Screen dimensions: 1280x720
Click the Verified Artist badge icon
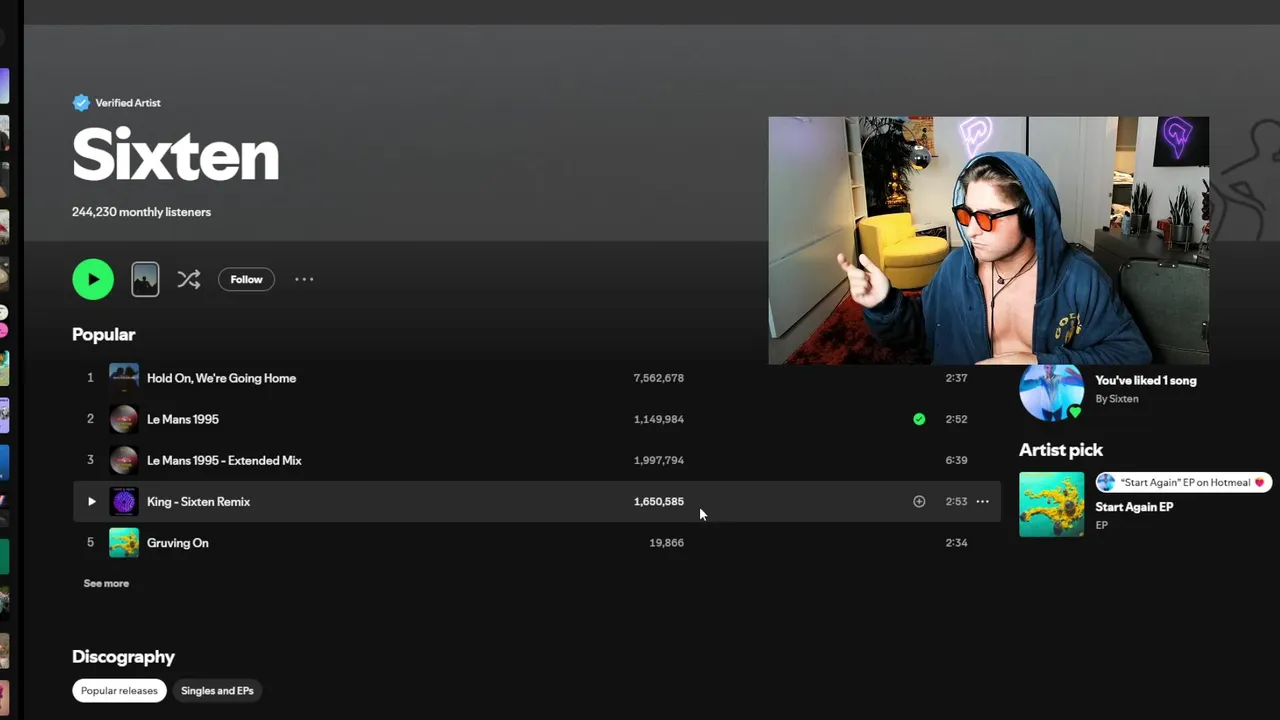[81, 102]
